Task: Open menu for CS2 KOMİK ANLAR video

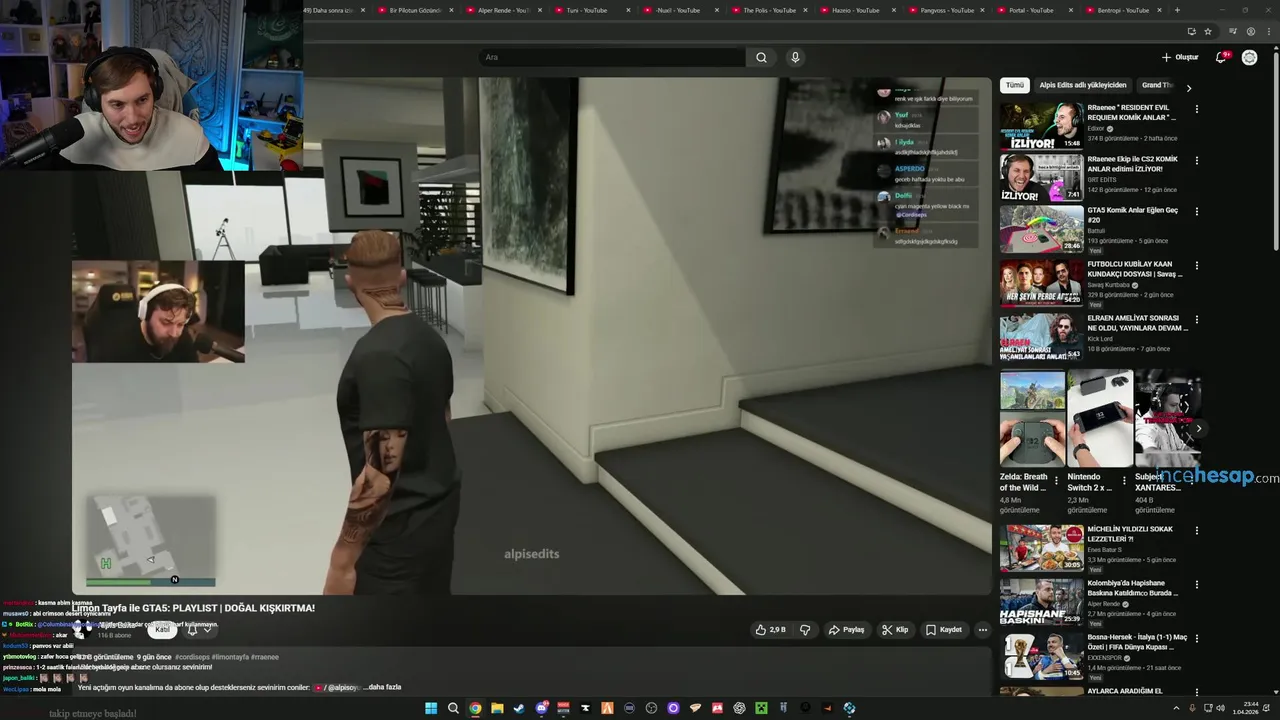Action: [x=1196, y=160]
